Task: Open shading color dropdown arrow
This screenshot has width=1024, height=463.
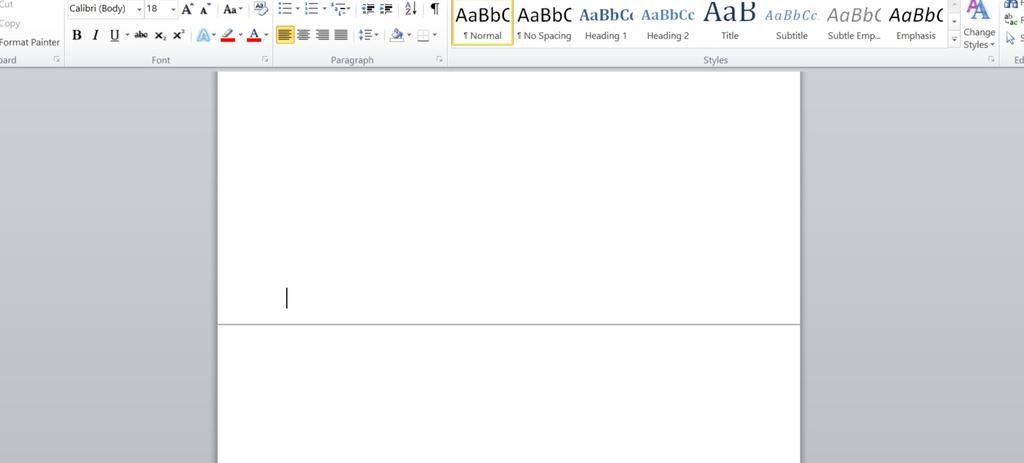Action: point(409,35)
